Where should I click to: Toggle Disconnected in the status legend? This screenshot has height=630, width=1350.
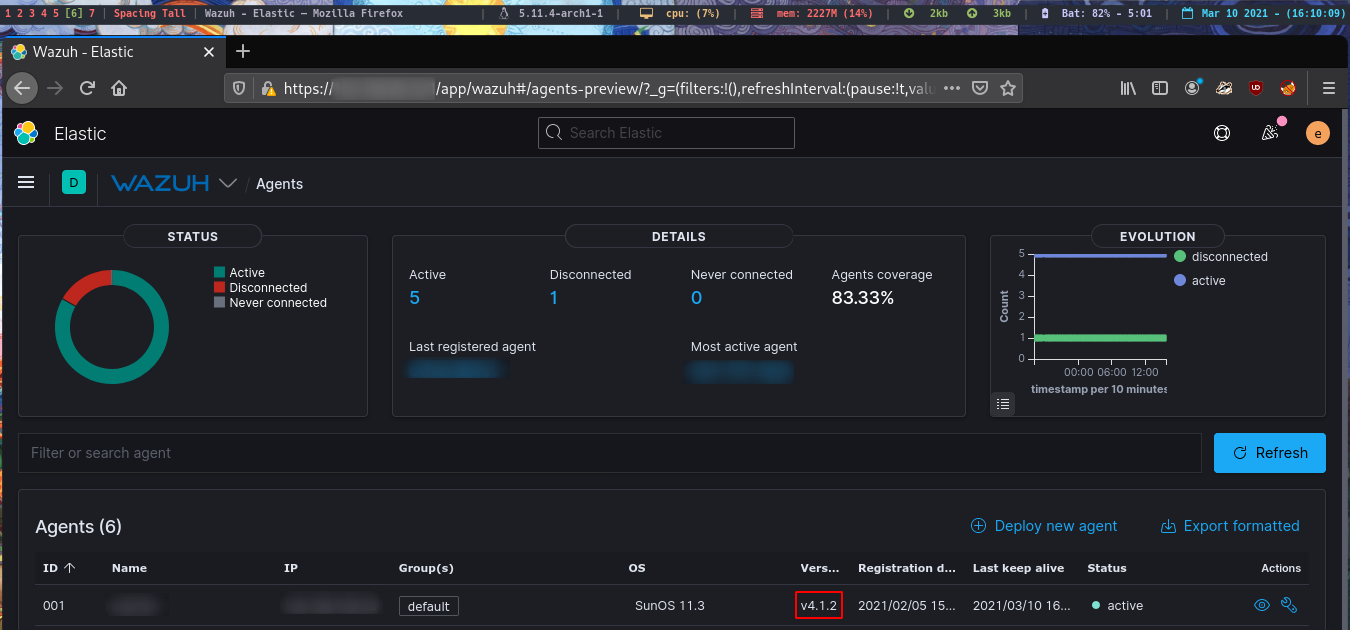point(260,288)
